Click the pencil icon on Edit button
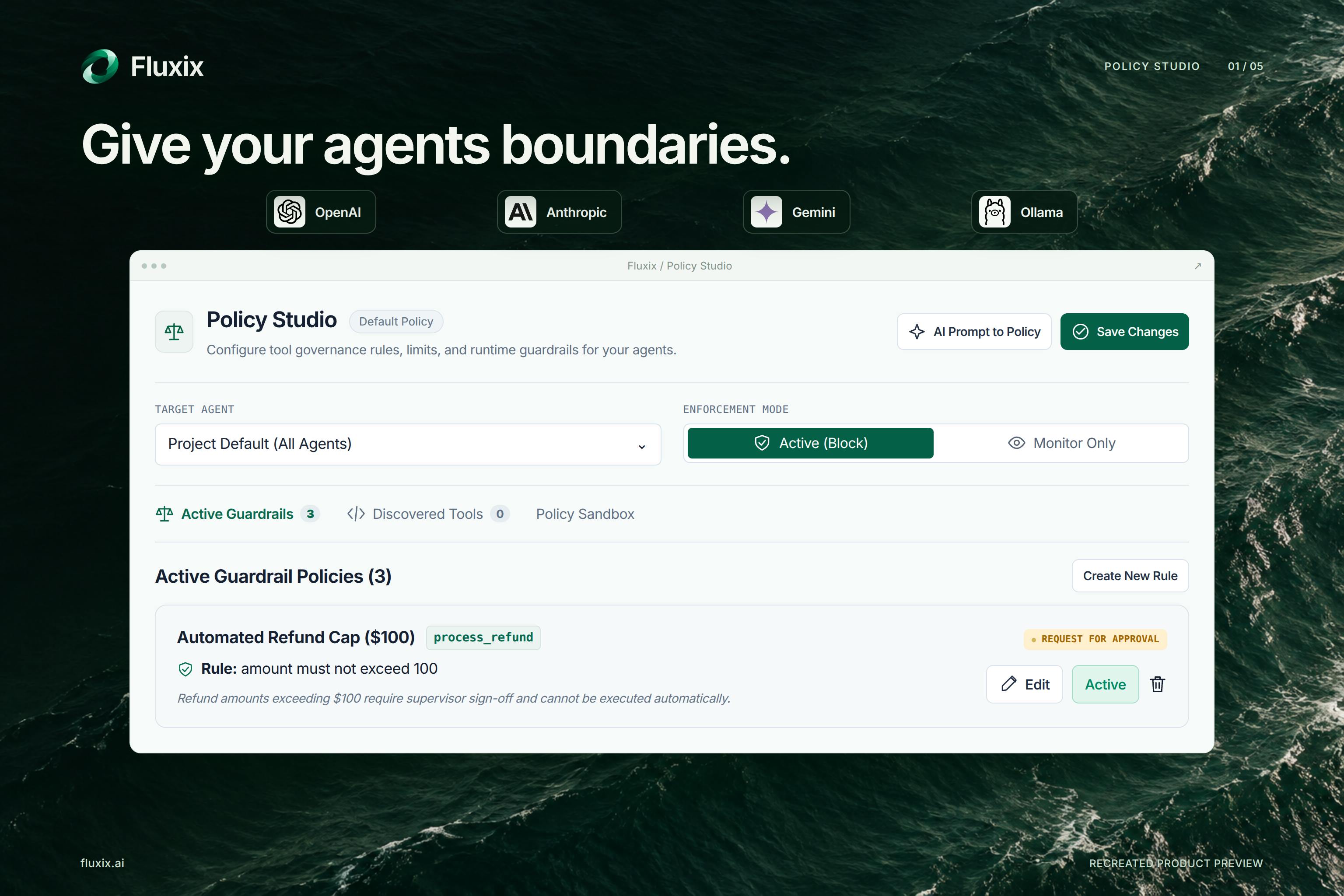Viewport: 1344px width, 896px height. point(1008,684)
